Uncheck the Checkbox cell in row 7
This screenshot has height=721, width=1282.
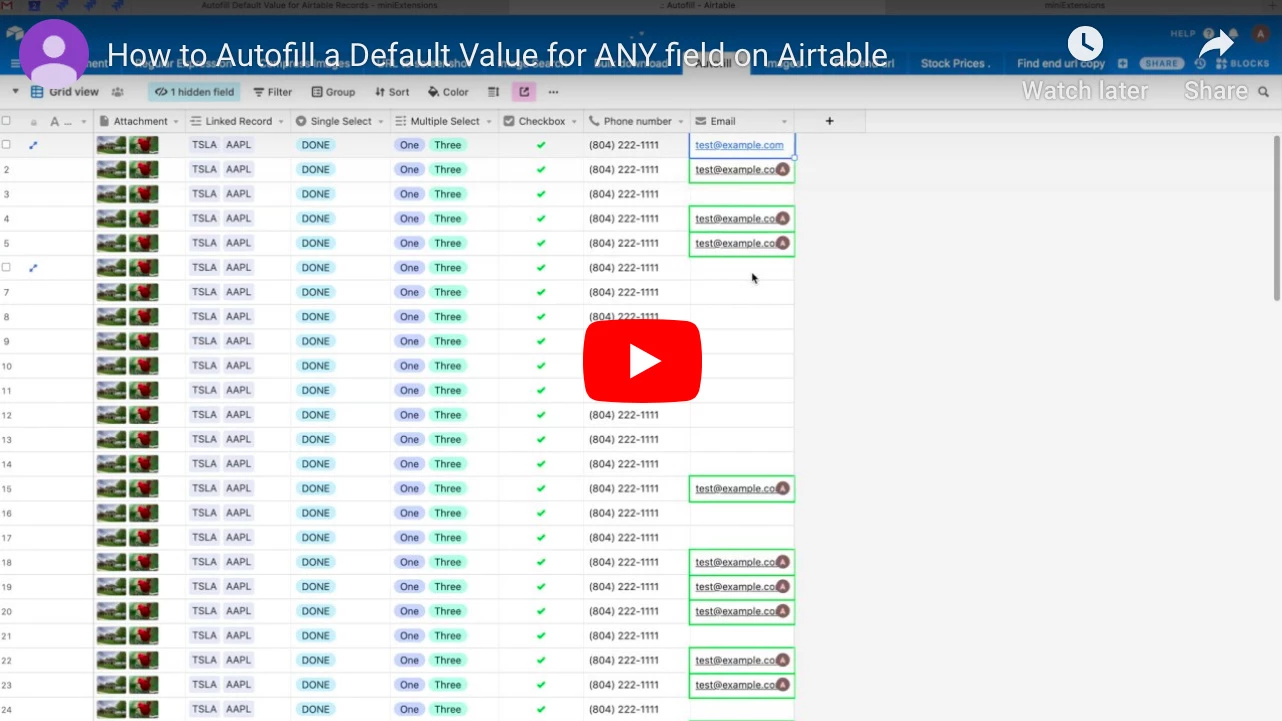[x=541, y=292]
